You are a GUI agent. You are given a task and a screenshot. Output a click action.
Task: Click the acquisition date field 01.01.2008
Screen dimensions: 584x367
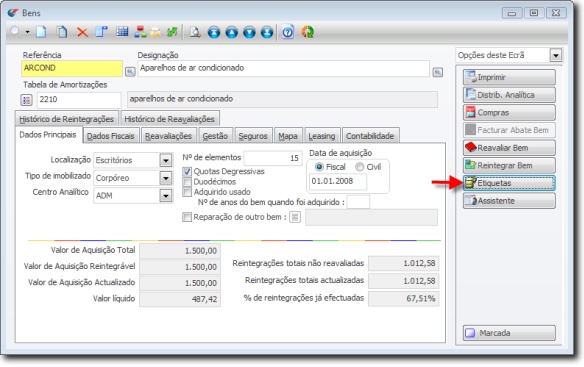click(x=338, y=181)
